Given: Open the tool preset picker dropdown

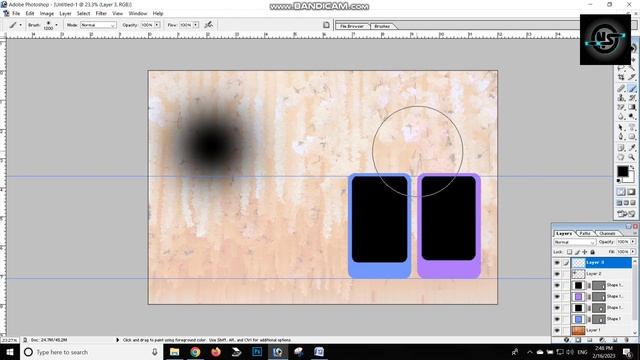Looking at the screenshot, I should [x=20, y=25].
